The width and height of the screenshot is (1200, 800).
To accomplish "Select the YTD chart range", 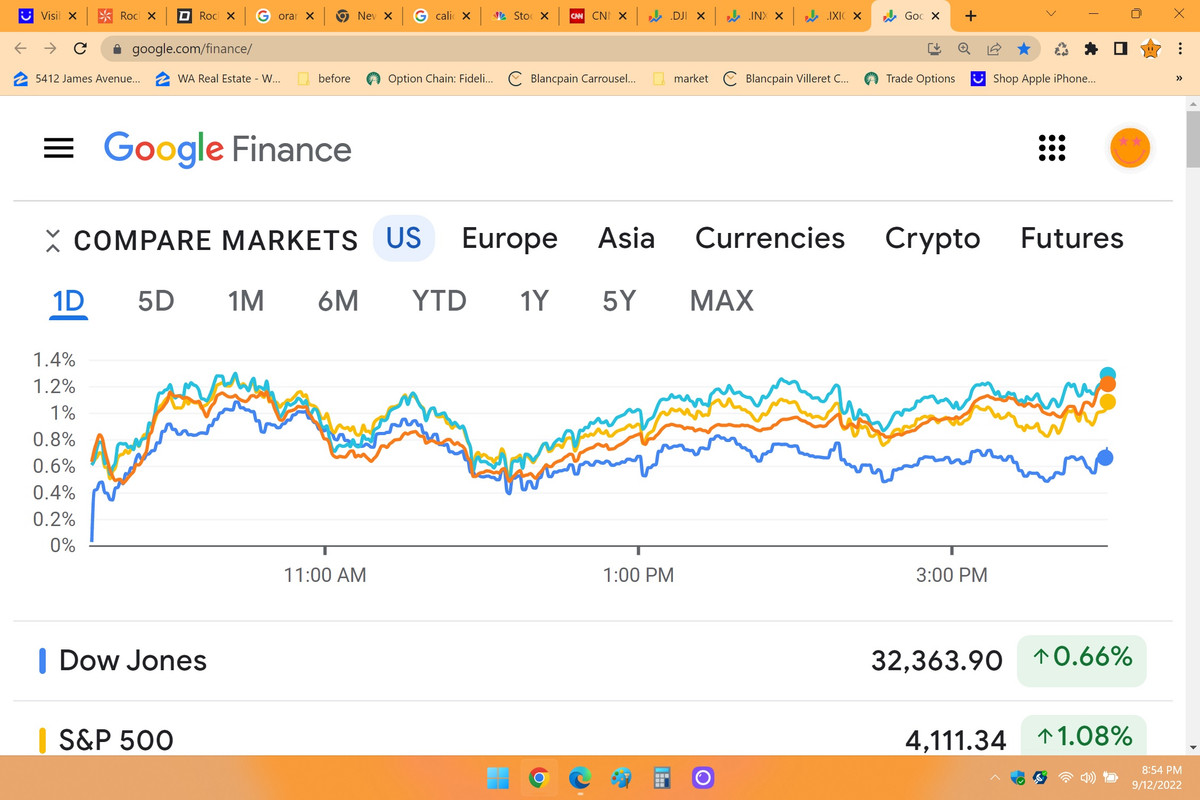I will [439, 300].
